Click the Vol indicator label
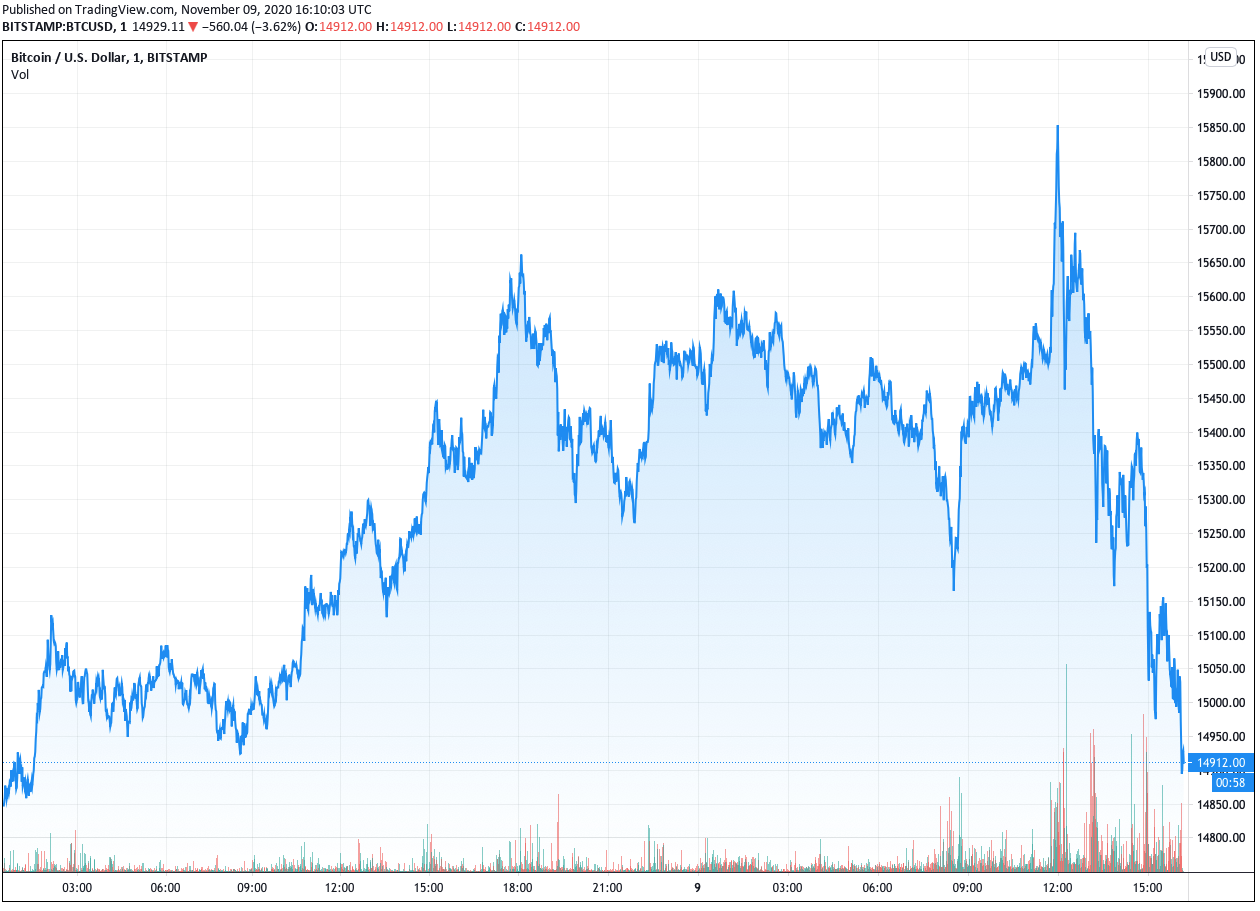The image size is (1260, 911). click(x=20, y=75)
